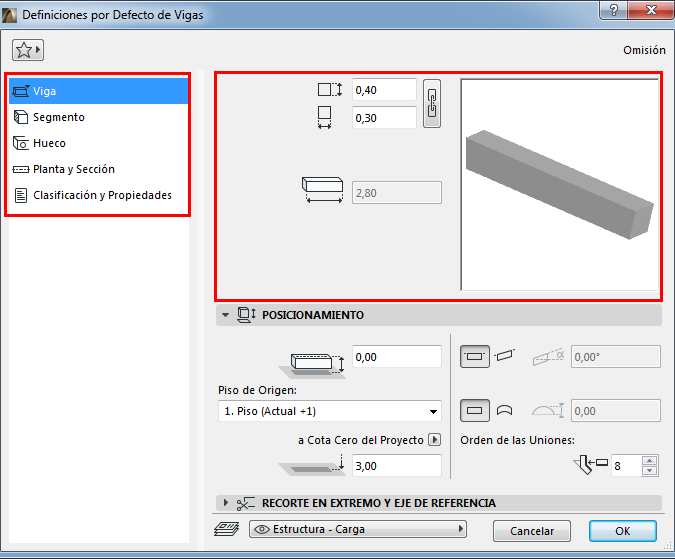Confirm with the OK button
675x559 pixels.
point(623,531)
